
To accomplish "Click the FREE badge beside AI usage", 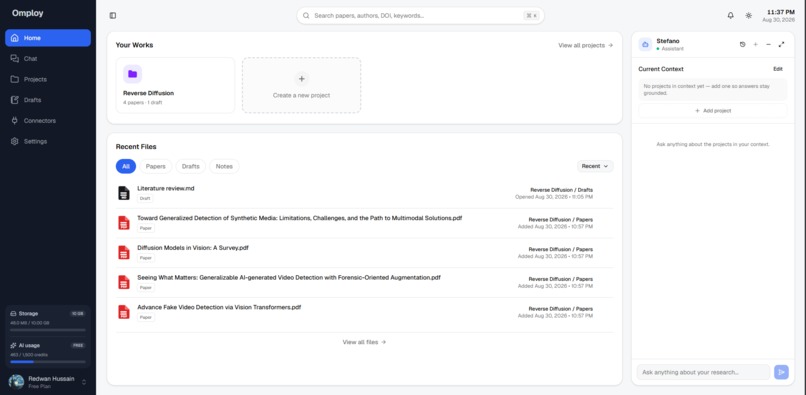I will 78,345.
